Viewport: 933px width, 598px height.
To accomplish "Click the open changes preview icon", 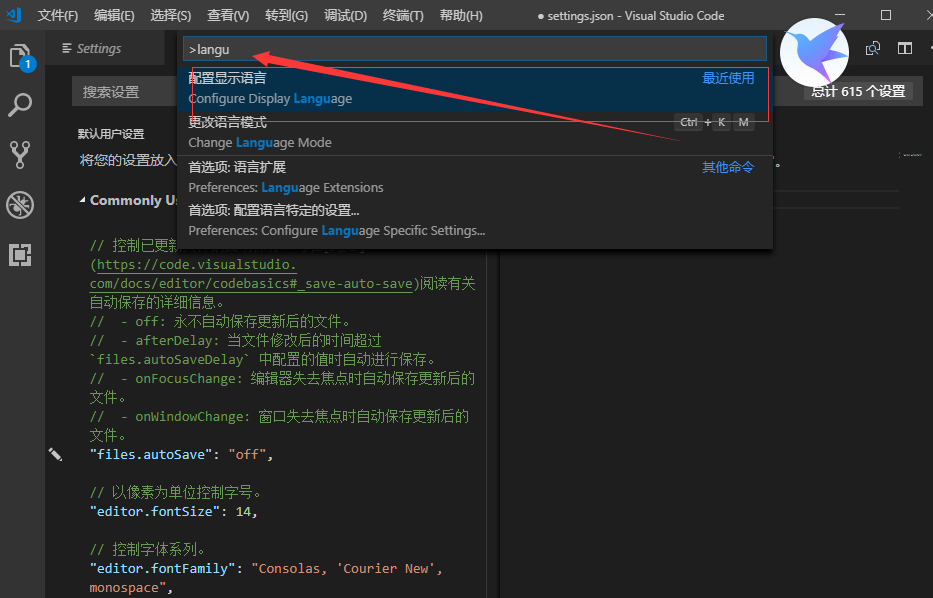I will [x=873, y=48].
